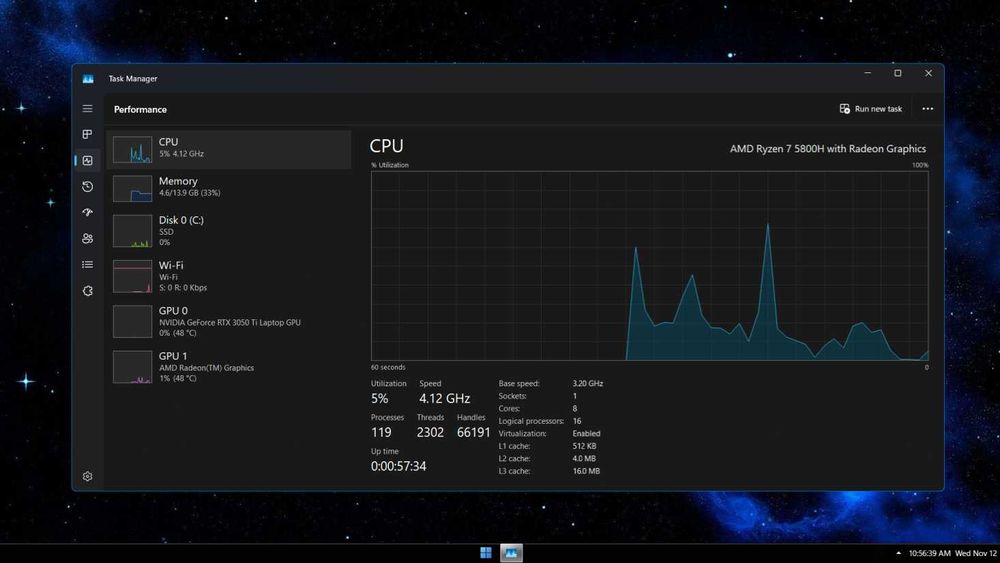The image size is (1000, 563).
Task: Click the Task Manager title bar icon
Action: click(88, 79)
